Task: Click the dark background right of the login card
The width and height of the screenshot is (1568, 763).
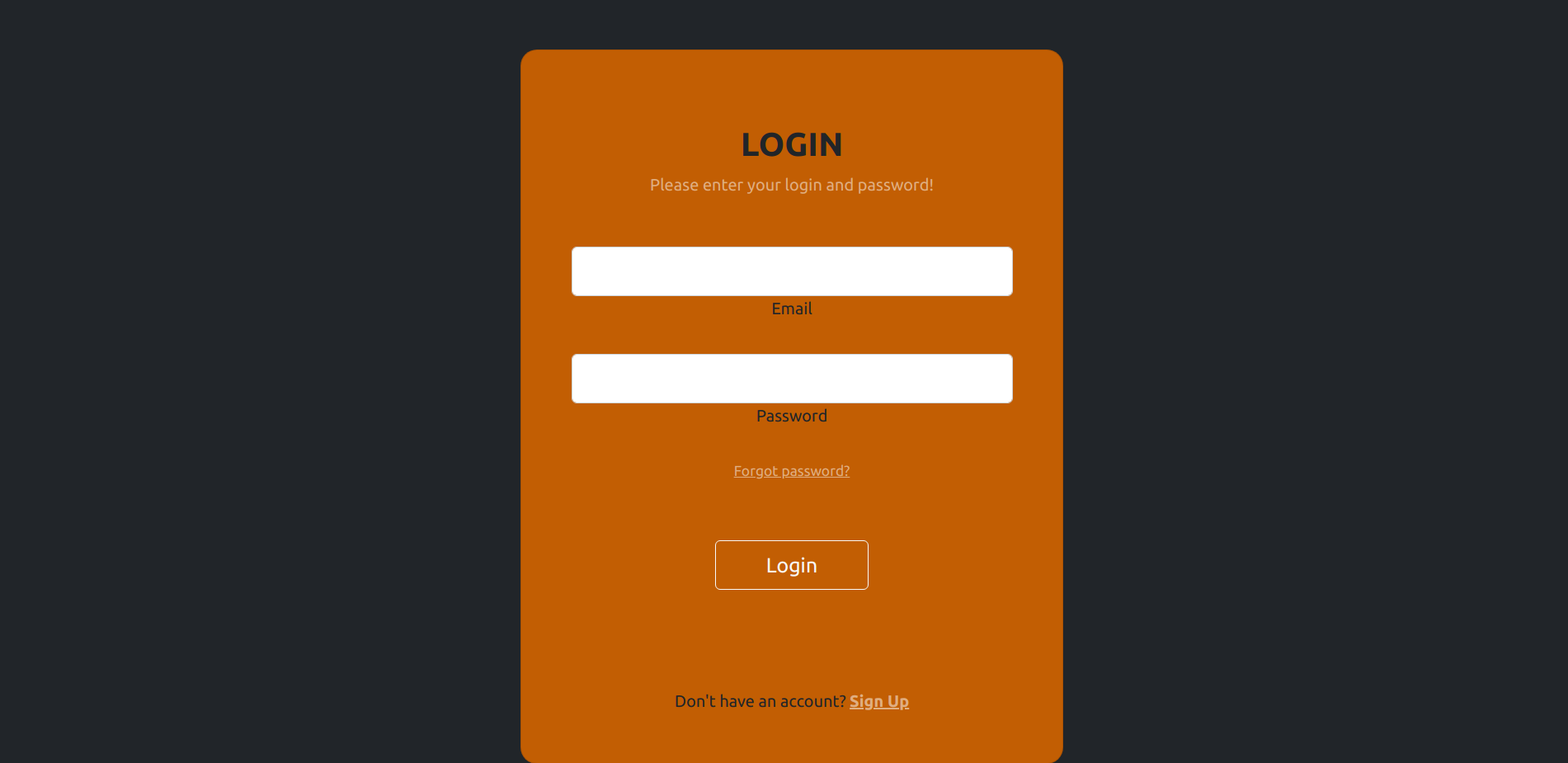Action: (x=1316, y=381)
